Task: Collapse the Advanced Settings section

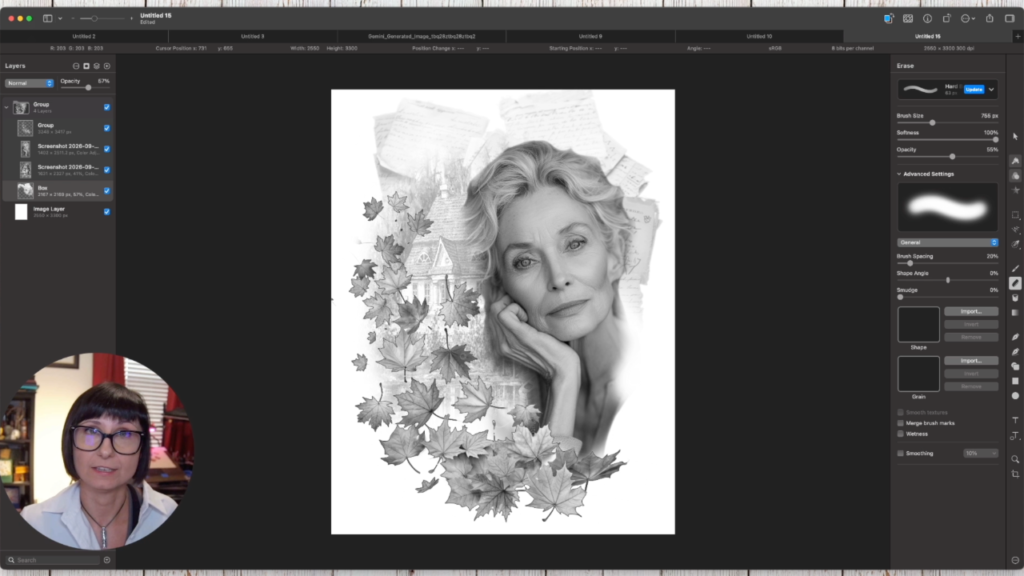Action: (899, 174)
